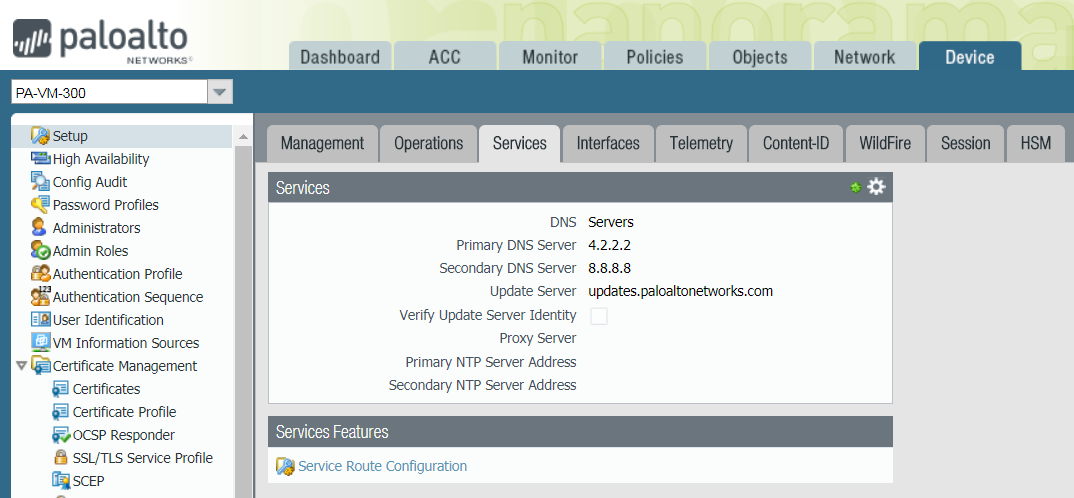Open the WildFire settings tab
Image resolution: width=1074 pixels, height=498 pixels.
(884, 143)
